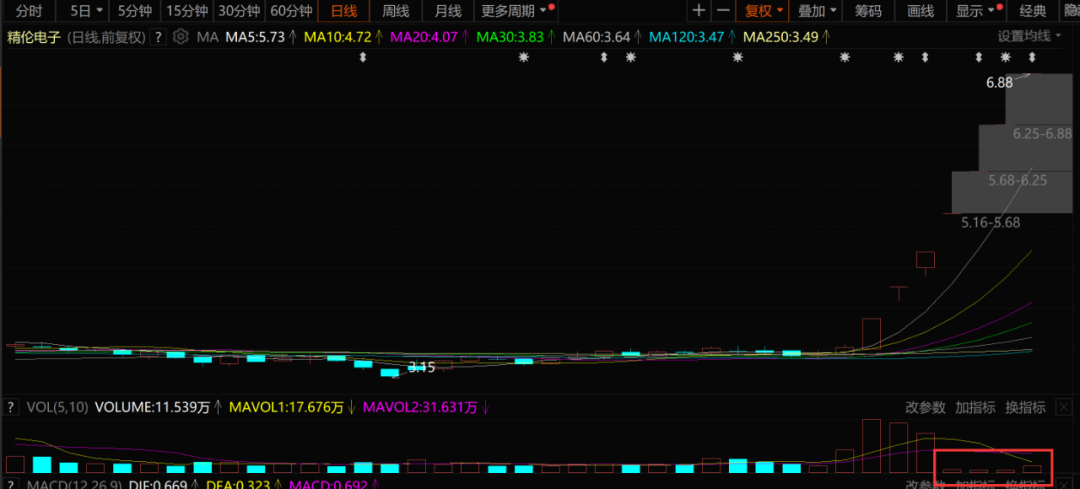Click the 筹码 chip distribution button

click(x=868, y=10)
